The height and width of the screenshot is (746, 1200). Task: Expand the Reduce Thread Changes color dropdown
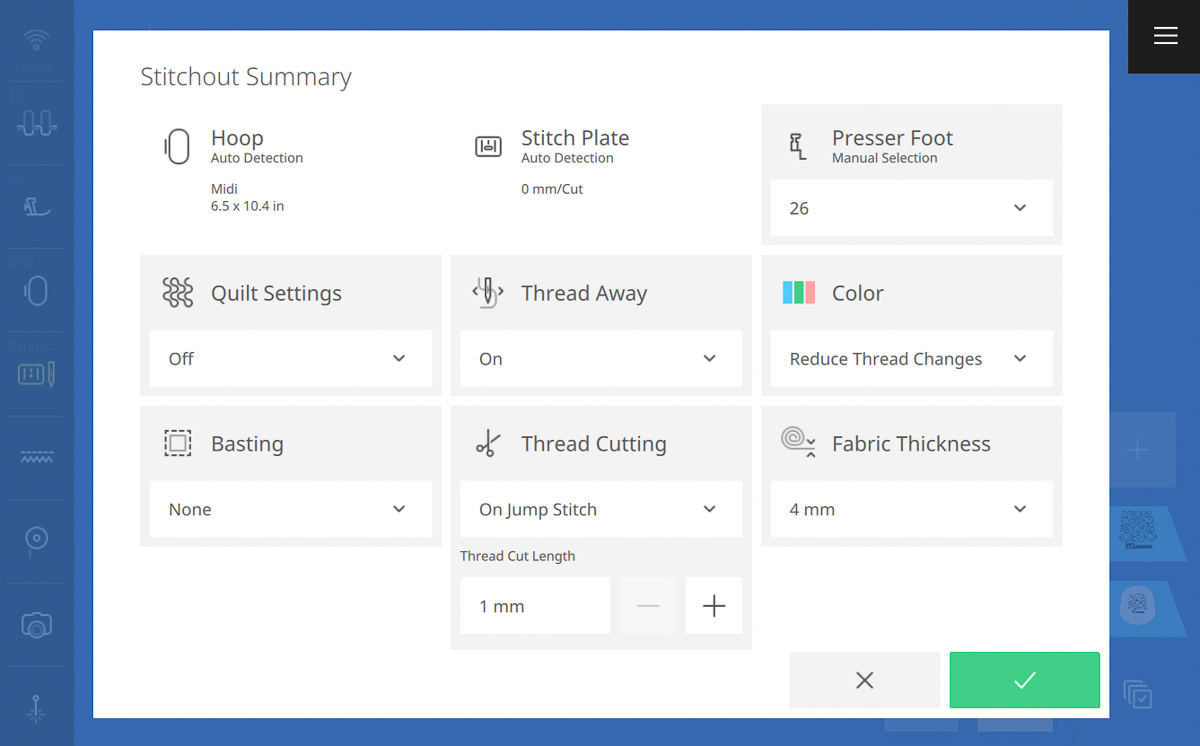click(x=912, y=359)
